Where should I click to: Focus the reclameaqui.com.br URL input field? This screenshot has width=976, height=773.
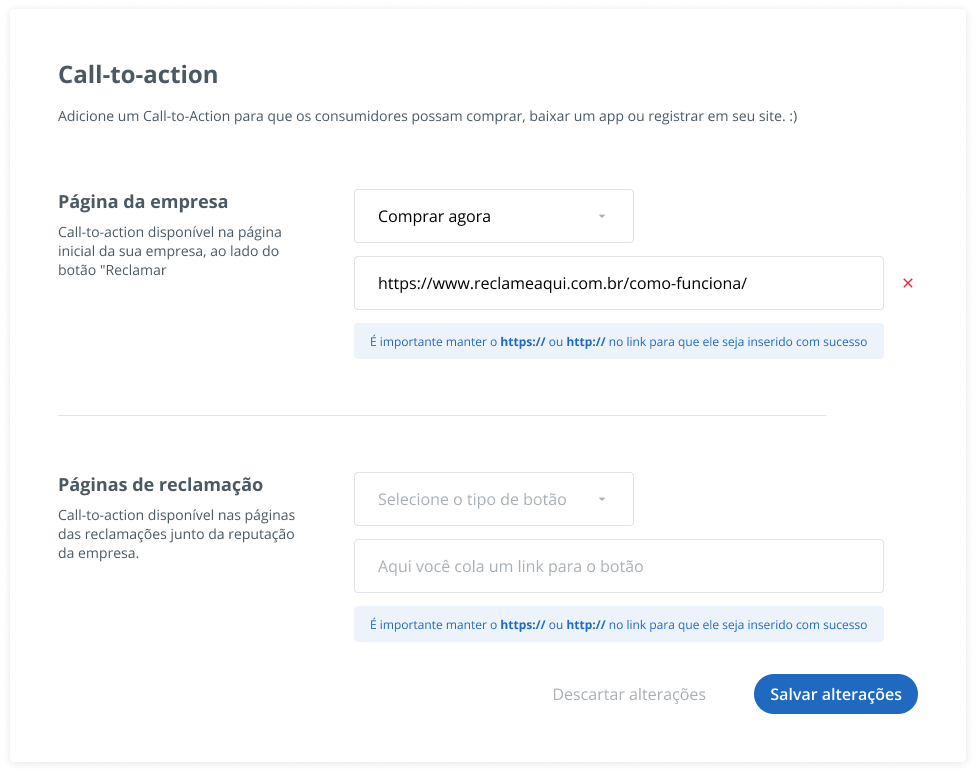point(619,283)
